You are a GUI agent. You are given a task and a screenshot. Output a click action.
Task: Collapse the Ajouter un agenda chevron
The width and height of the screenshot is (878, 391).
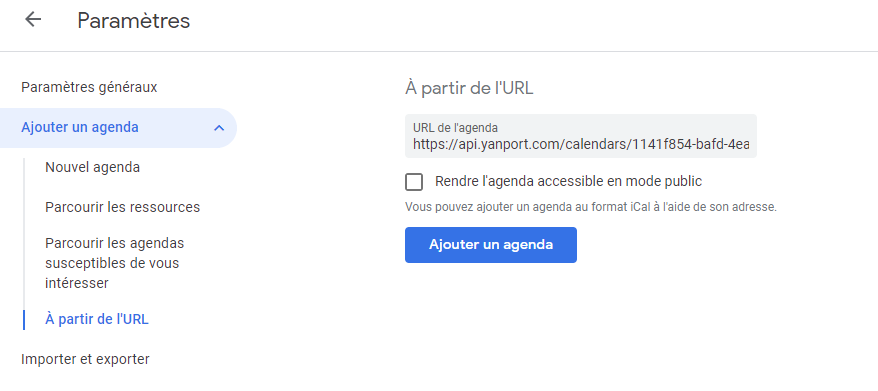pos(219,128)
